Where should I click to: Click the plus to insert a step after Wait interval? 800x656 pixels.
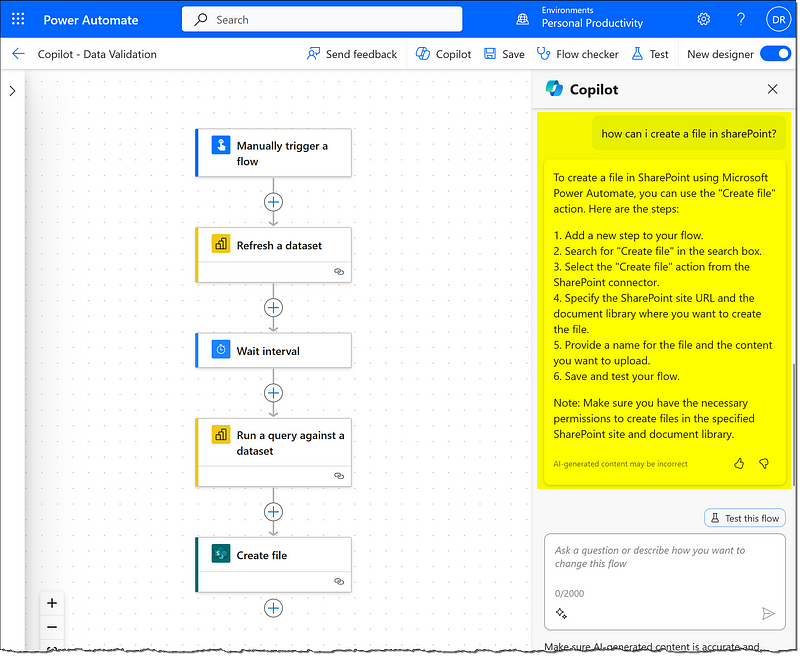[x=273, y=392]
